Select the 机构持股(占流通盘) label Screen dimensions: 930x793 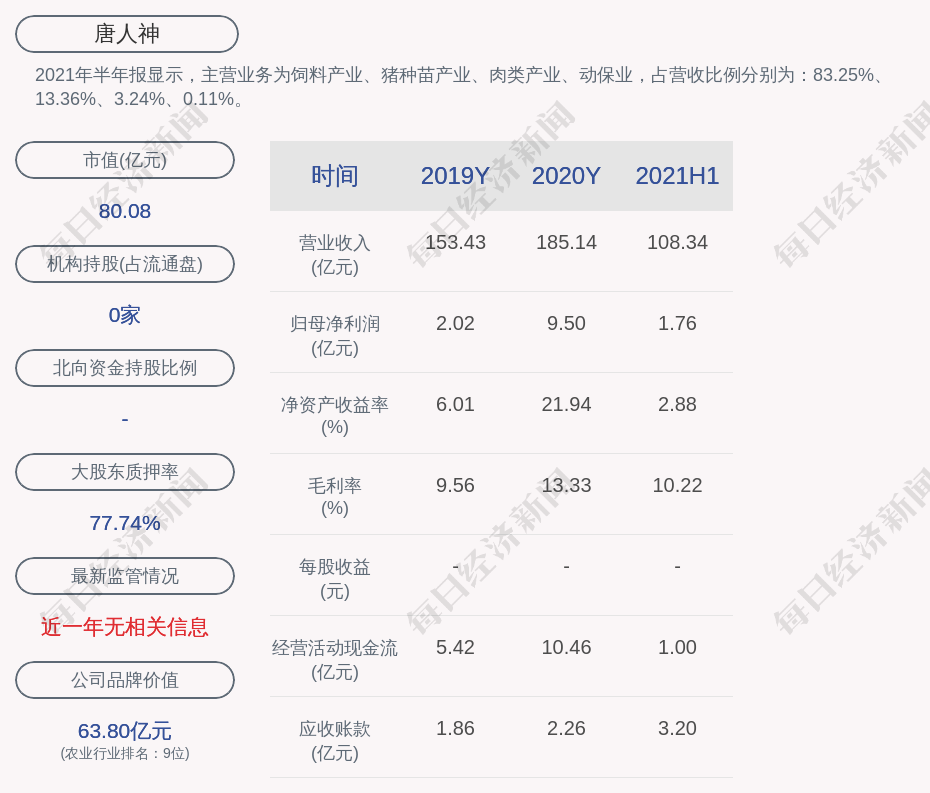coord(125,264)
